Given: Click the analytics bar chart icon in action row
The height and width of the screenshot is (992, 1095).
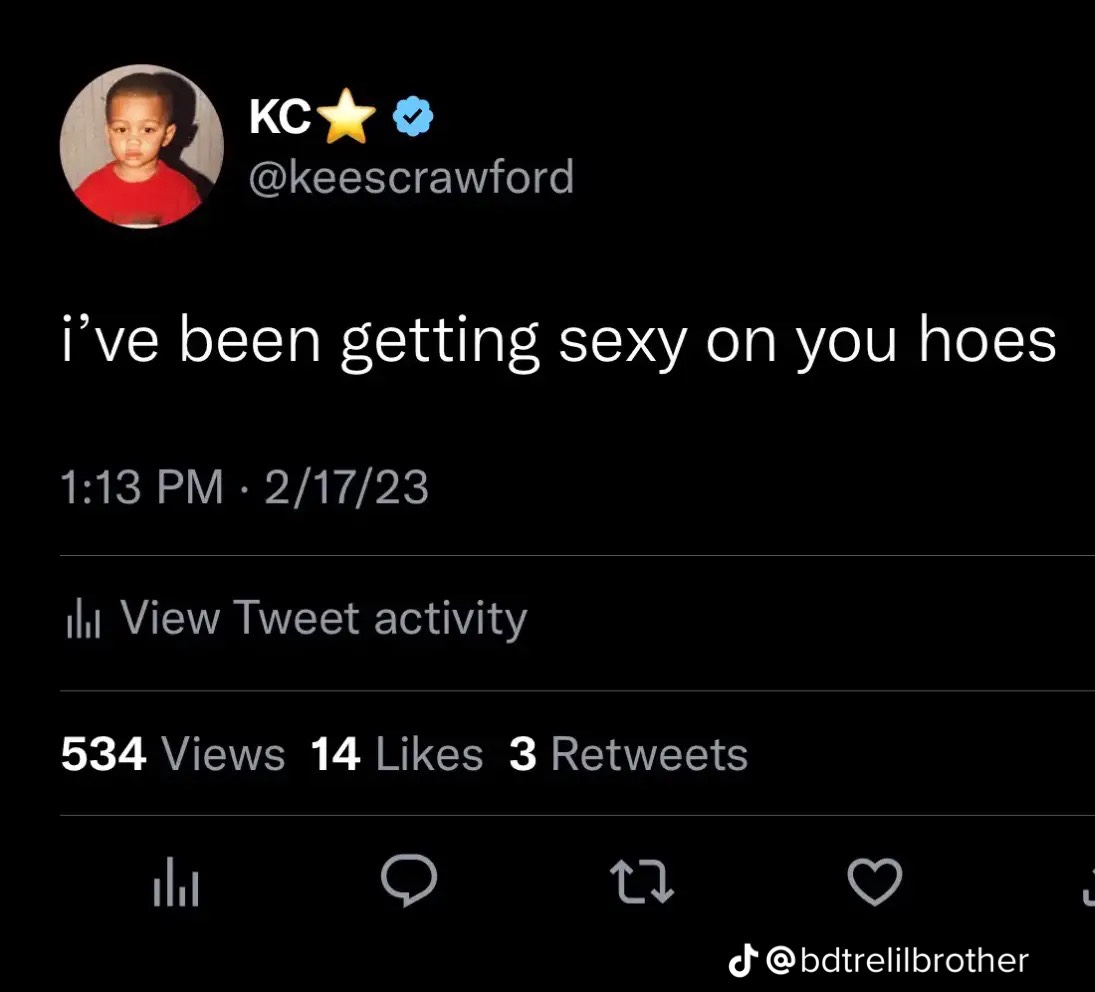Looking at the screenshot, I should (176, 885).
